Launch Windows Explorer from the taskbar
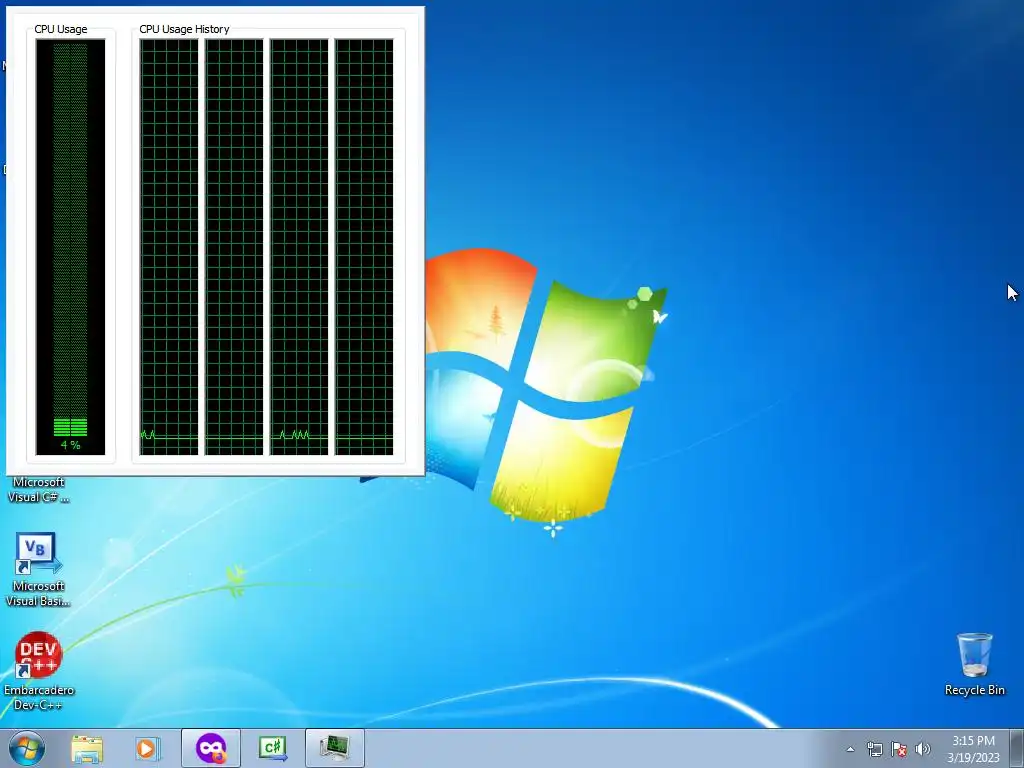 tap(87, 748)
